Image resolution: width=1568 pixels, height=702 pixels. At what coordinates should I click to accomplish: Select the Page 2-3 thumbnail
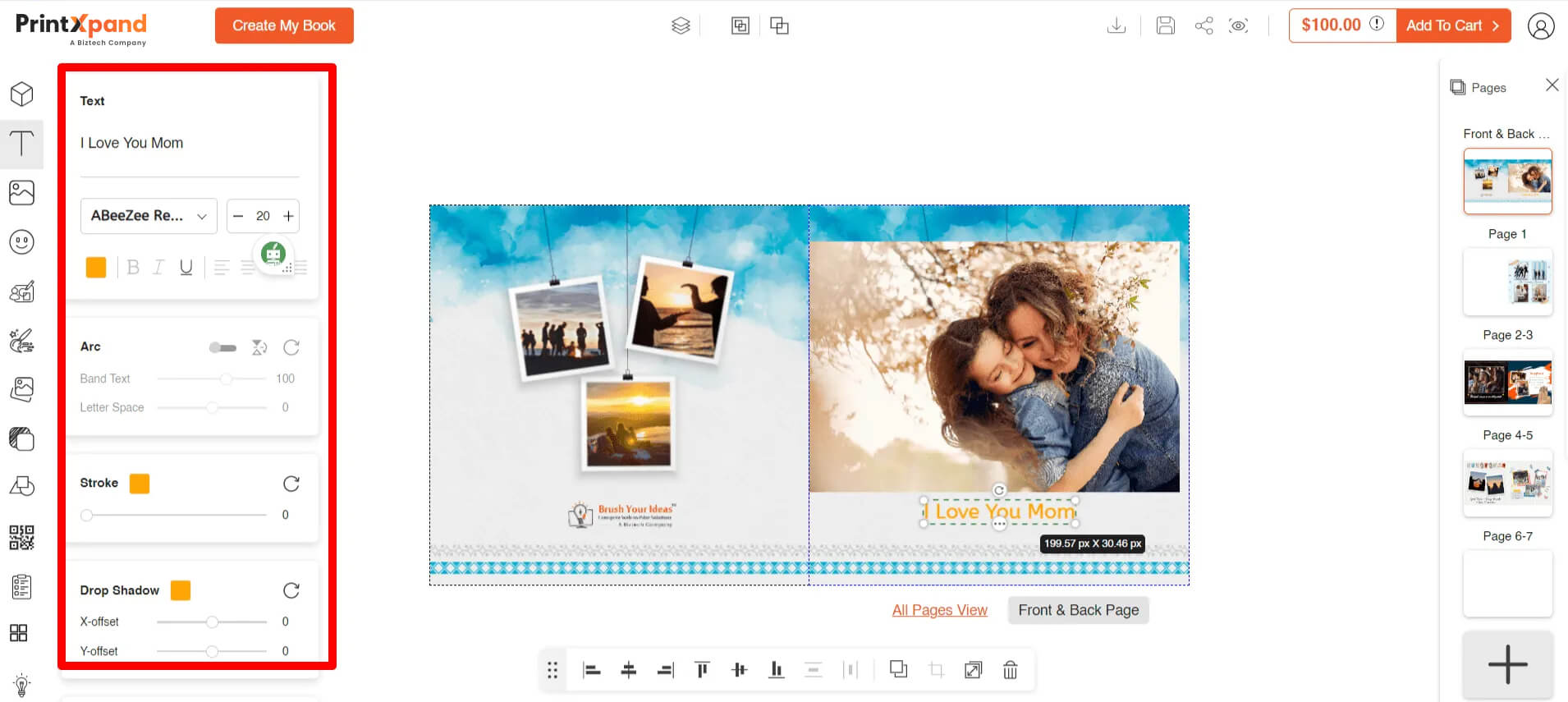1507,383
